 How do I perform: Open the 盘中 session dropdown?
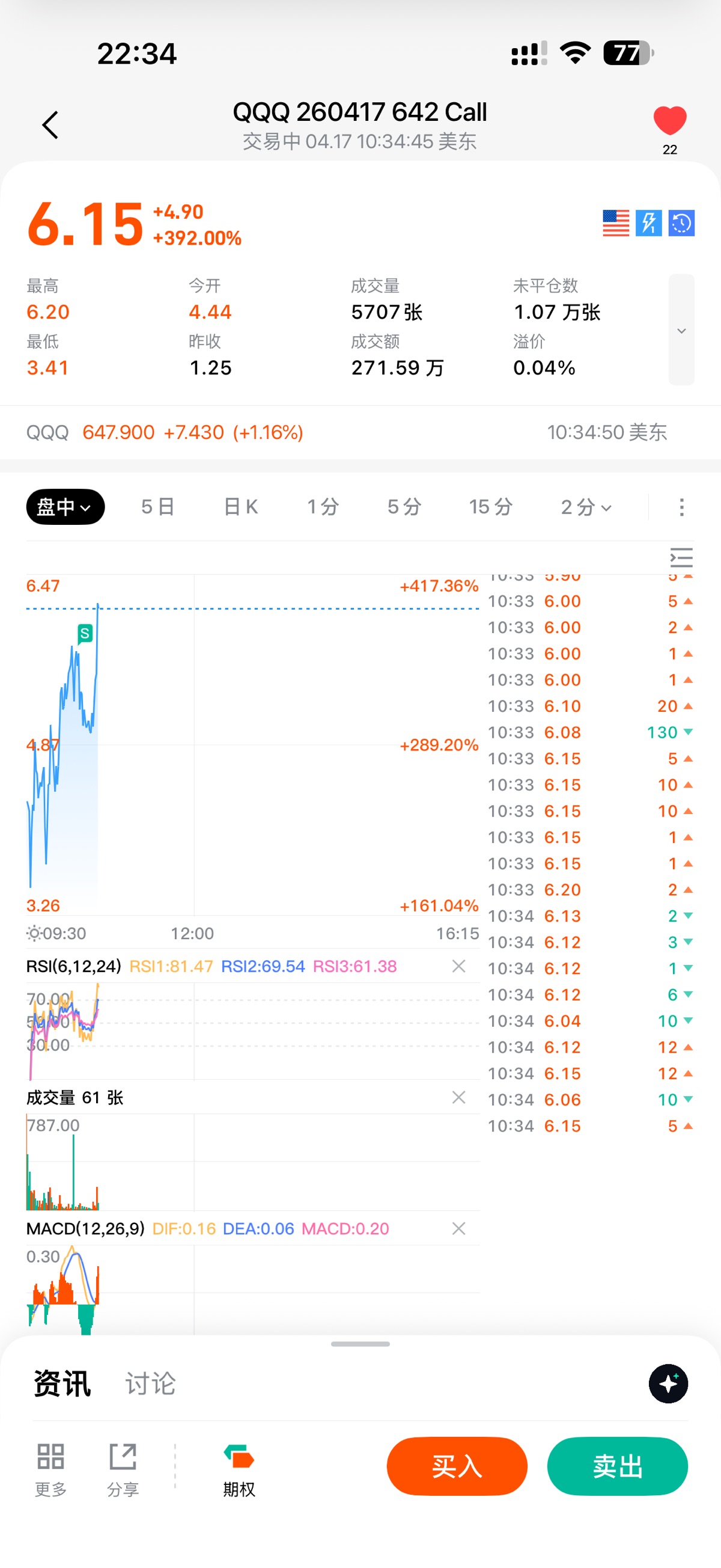tap(65, 506)
